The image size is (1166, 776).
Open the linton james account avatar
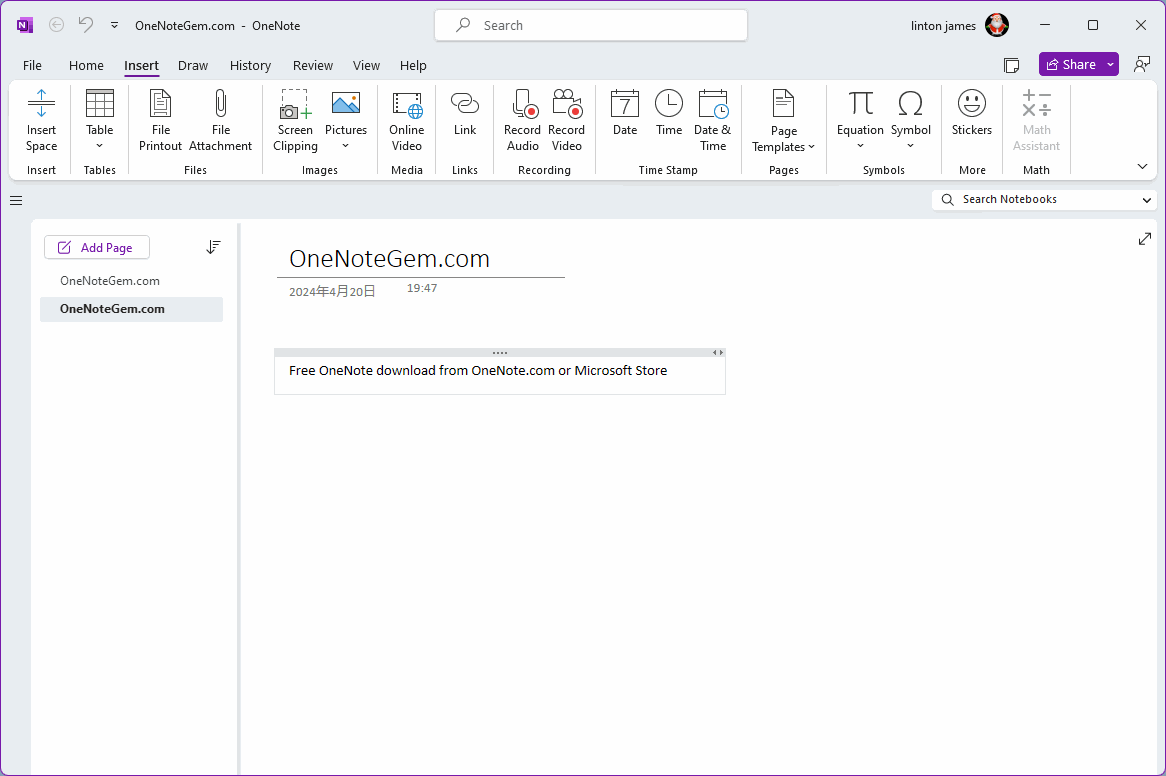(997, 25)
